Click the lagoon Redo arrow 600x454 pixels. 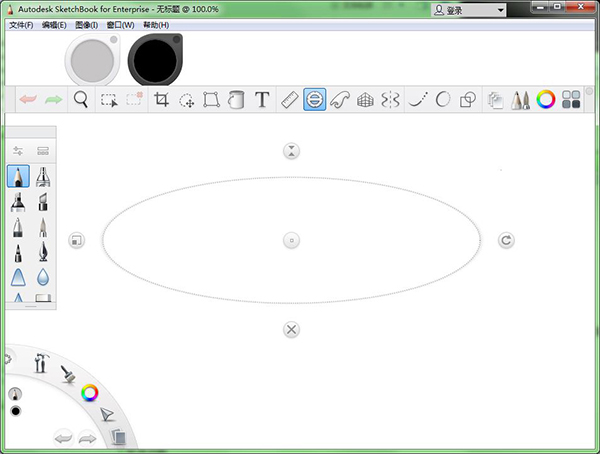tap(87, 438)
